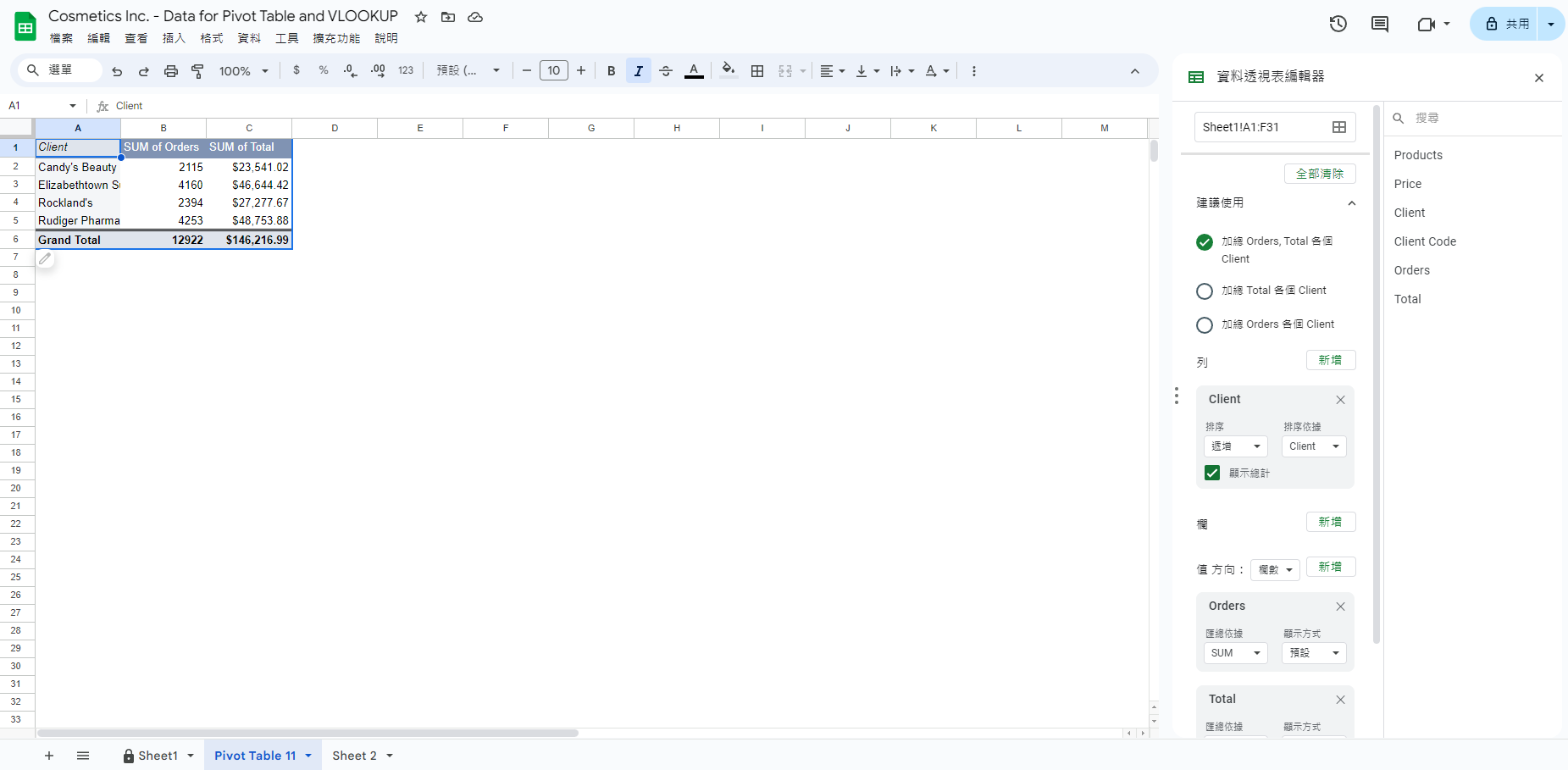Collapse the suggested section chevron
This screenshot has height=770, width=1568.
tap(1352, 203)
